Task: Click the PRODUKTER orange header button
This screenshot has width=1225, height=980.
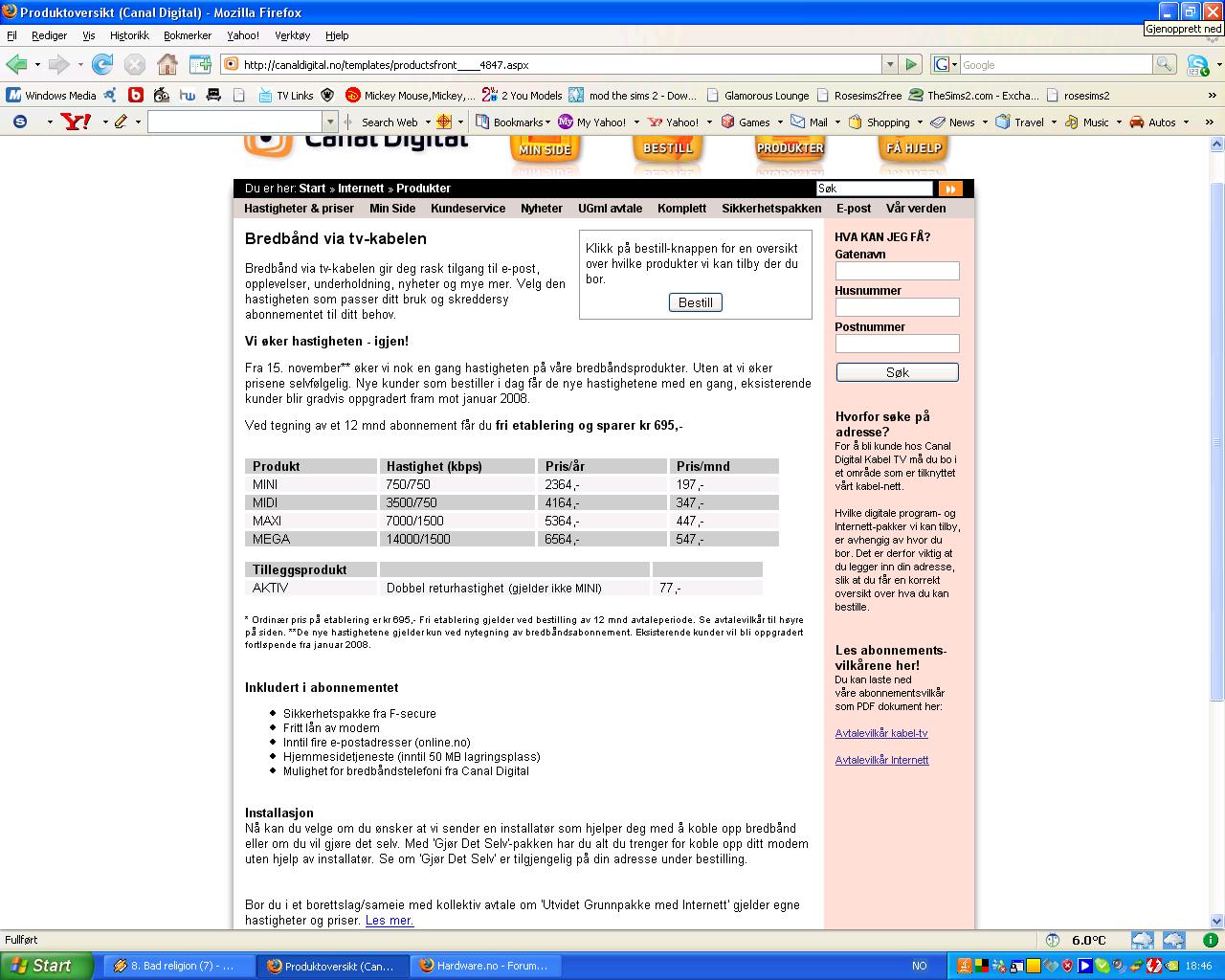Action: pos(791,148)
